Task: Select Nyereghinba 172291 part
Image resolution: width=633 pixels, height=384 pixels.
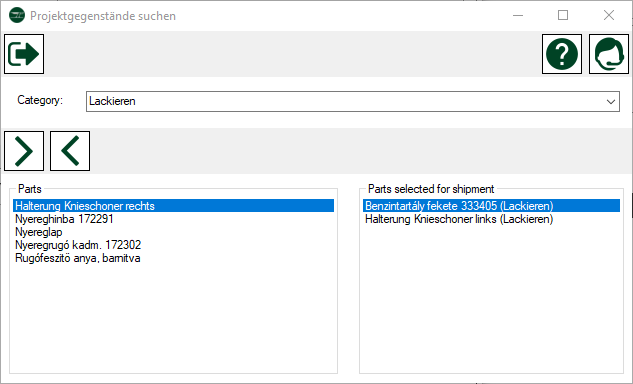Action: 173,219
